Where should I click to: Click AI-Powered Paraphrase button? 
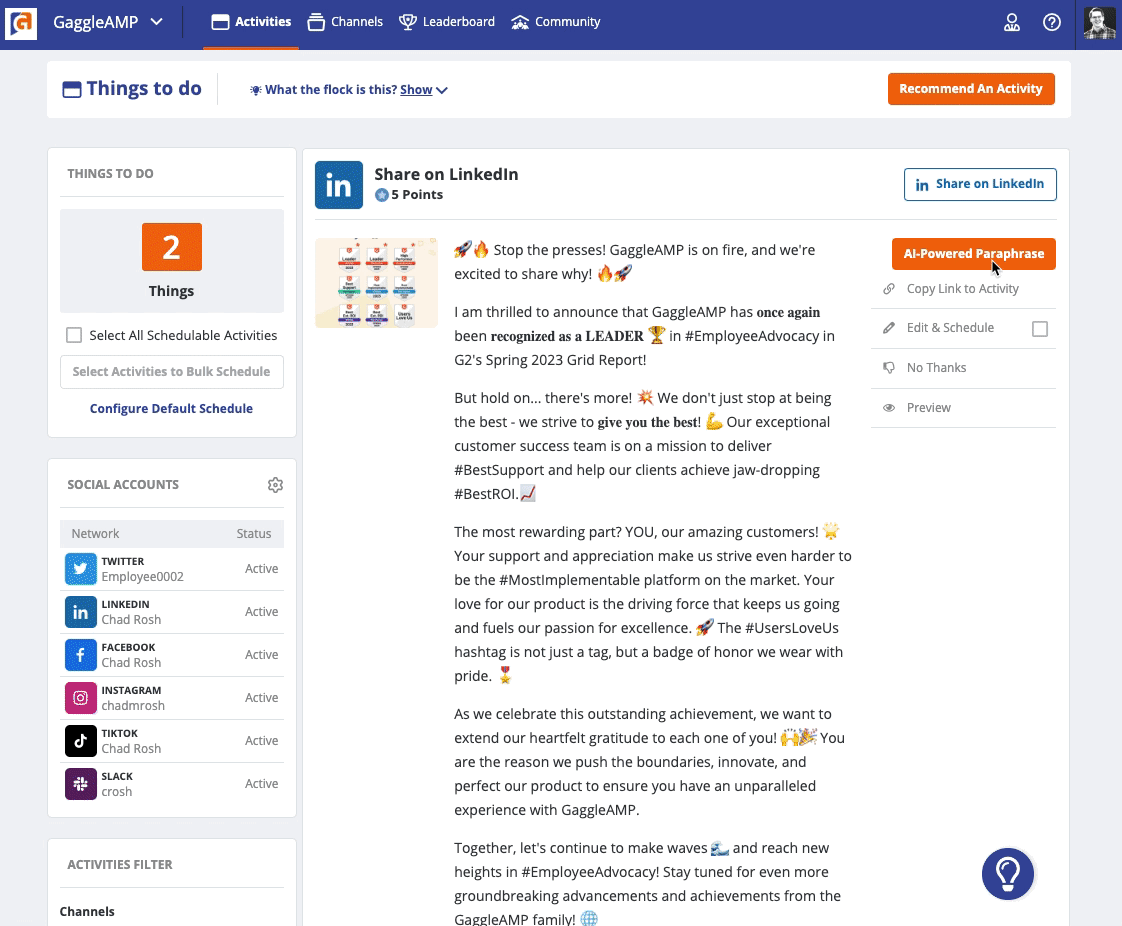point(973,254)
